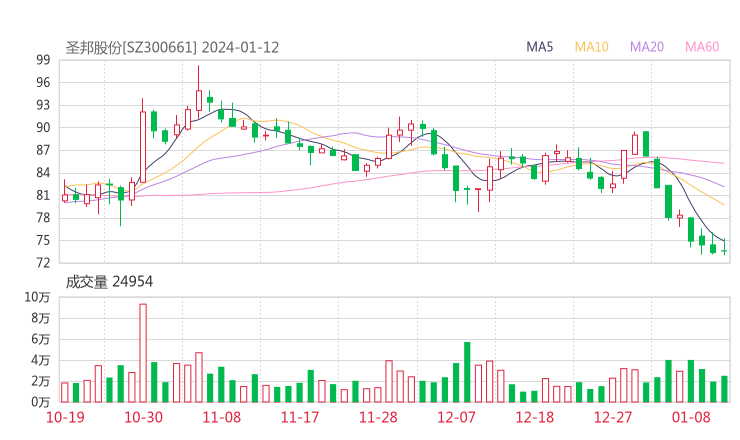740x440 pixels.
Task: Click the tallest volume bar above 10-30
Action: (143, 353)
